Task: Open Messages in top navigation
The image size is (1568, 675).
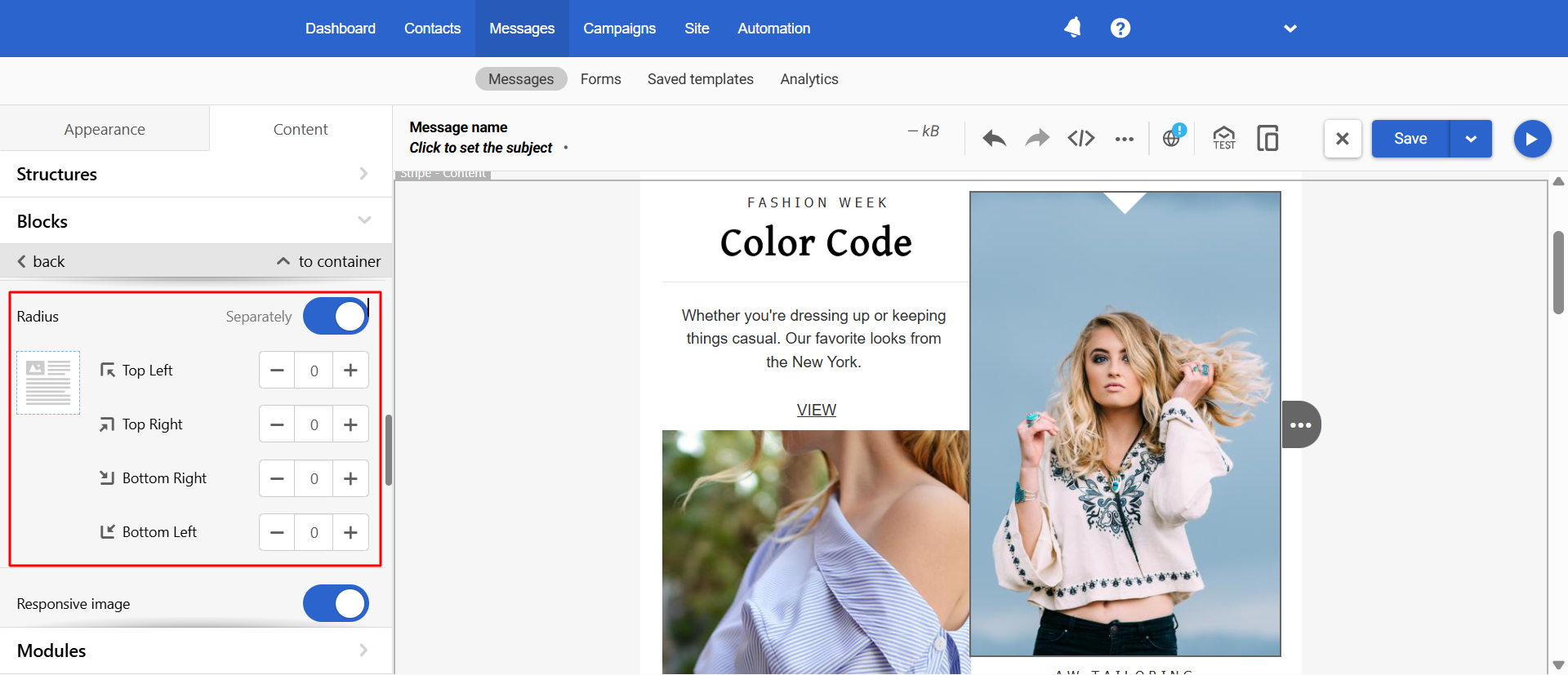Action: point(522,29)
